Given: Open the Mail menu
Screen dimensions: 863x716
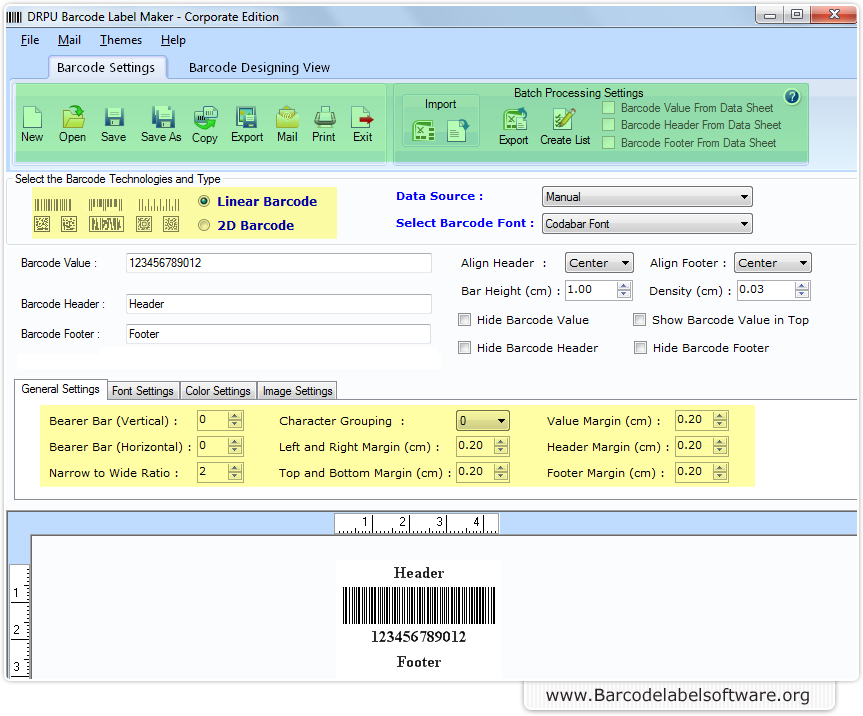Looking at the screenshot, I should click(69, 40).
